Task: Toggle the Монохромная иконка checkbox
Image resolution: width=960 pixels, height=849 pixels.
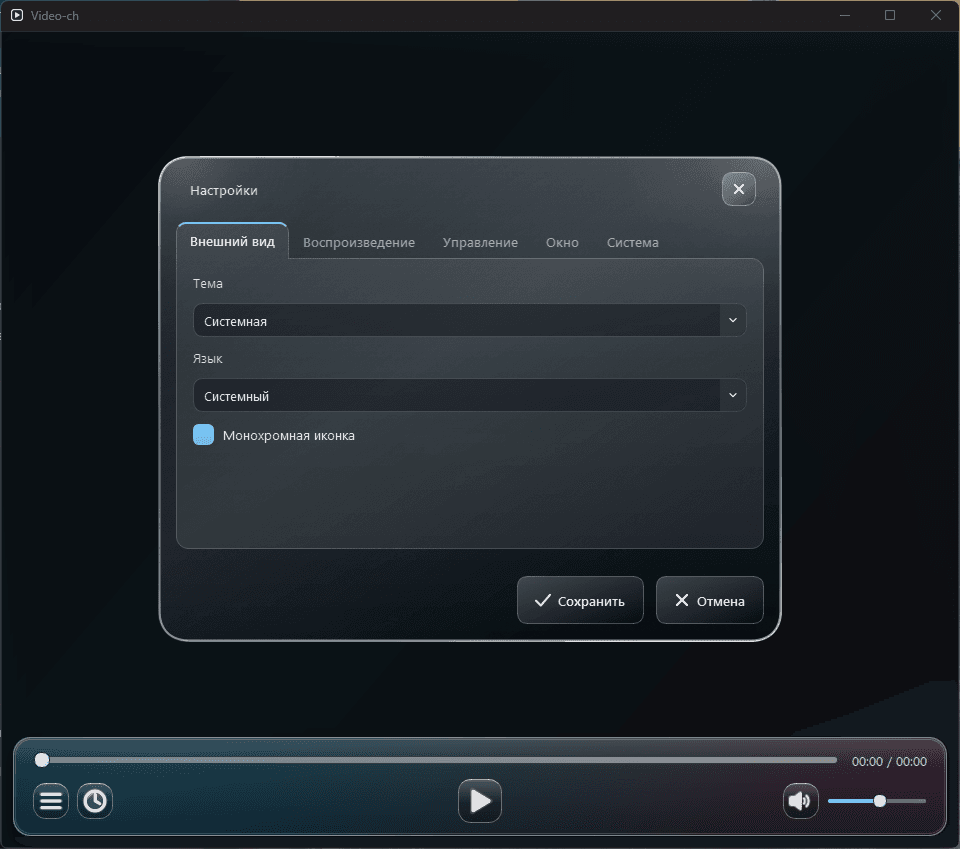Action: click(203, 435)
